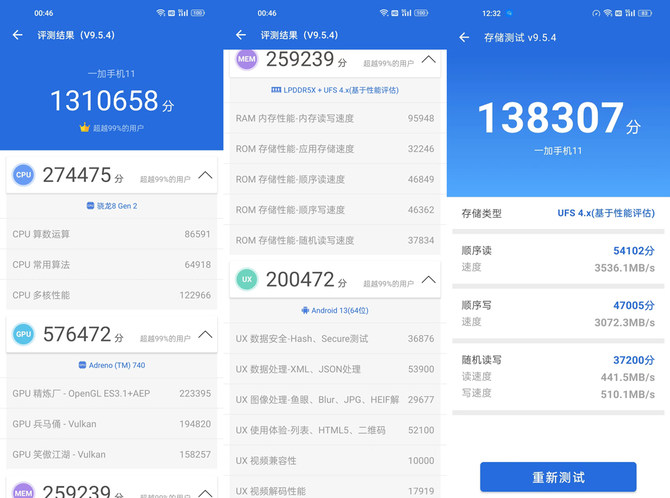Tap the 骁龙8 Gen 2 chip label
Viewport: 670px width, 498px height.
click(x=111, y=206)
